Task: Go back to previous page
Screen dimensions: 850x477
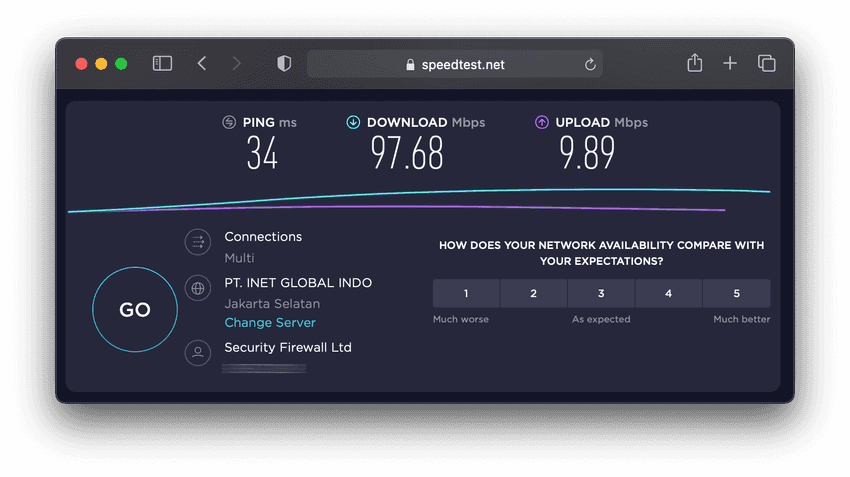Action: pyautogui.click(x=202, y=64)
